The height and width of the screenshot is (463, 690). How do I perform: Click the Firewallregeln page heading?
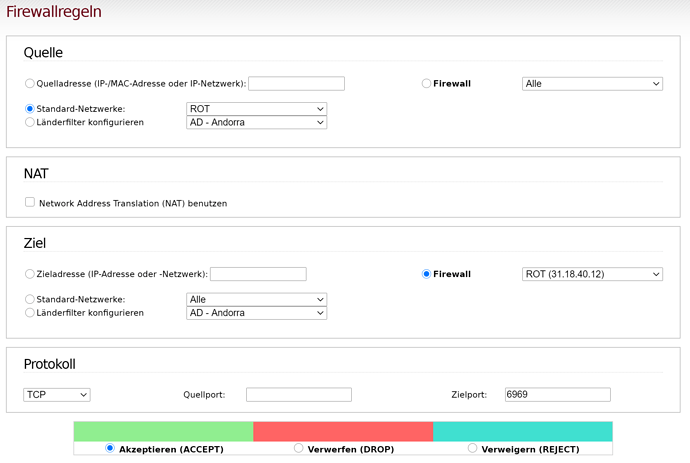click(54, 11)
